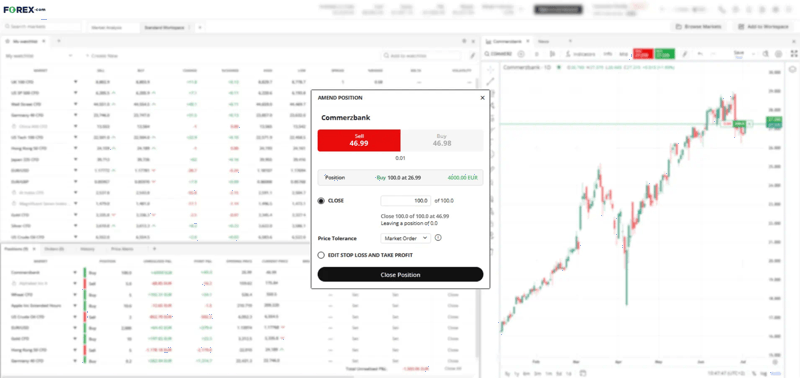800x378 pixels.
Task: Click the edit watchlist pencil icon
Action: tap(472, 56)
